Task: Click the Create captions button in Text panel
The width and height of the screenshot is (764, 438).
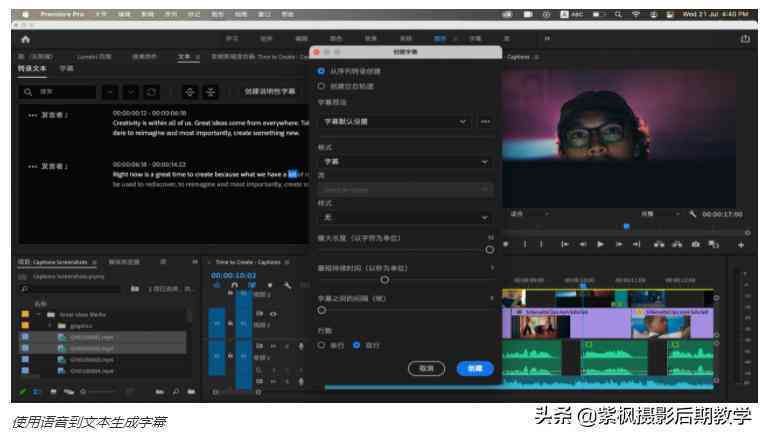Action: click(270, 92)
